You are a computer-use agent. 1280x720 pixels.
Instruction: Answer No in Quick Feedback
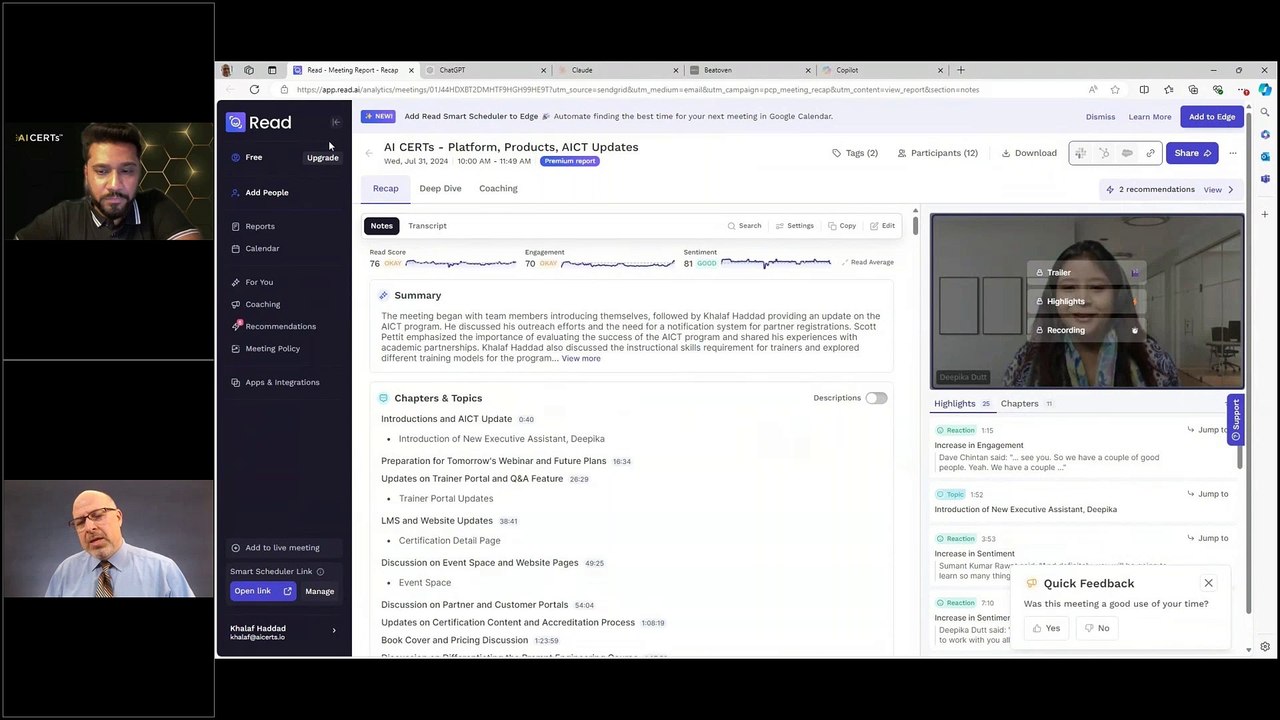tap(1097, 628)
